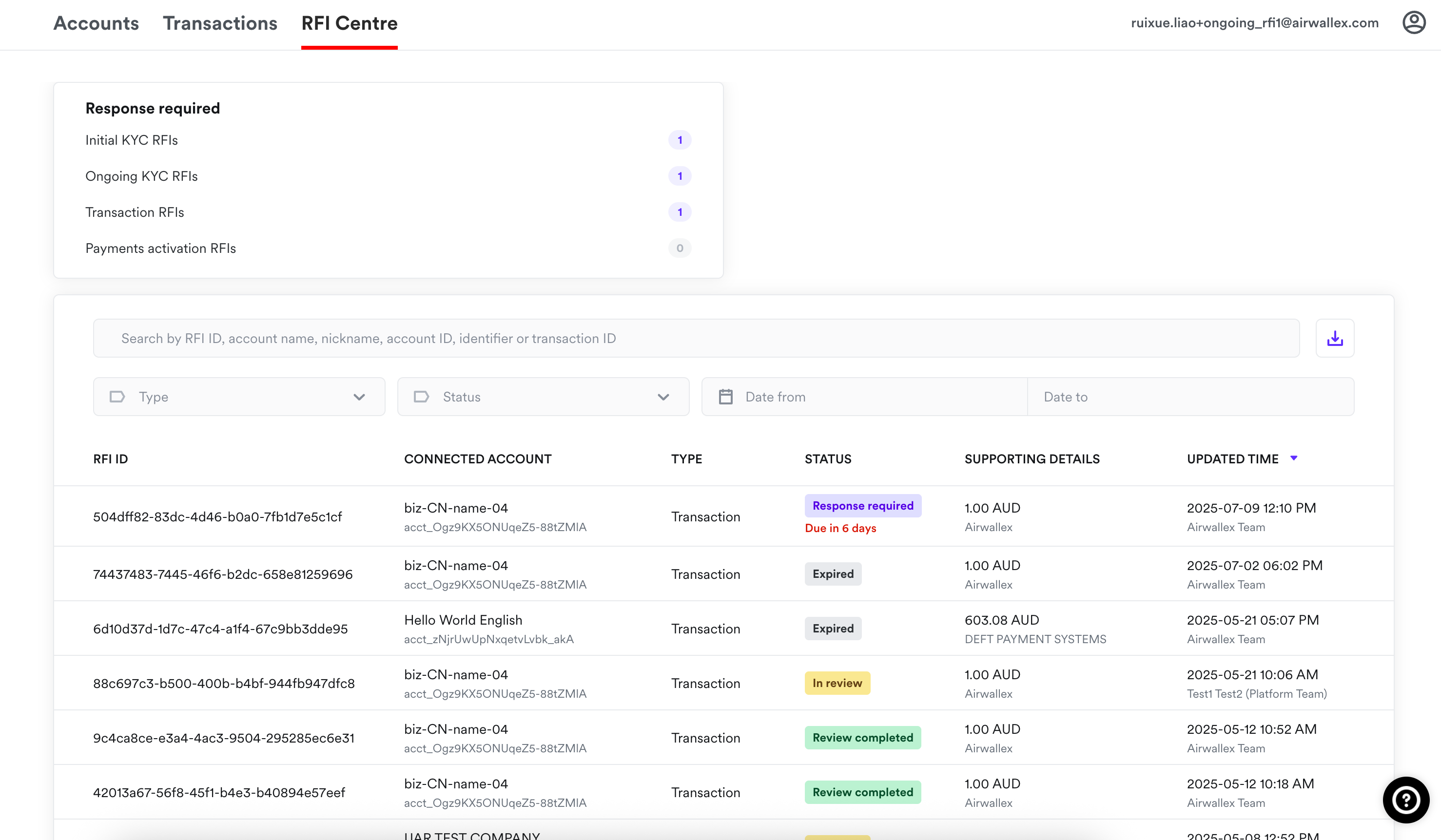
Task: Select the Expired badge on Hello World English row
Action: pos(833,629)
